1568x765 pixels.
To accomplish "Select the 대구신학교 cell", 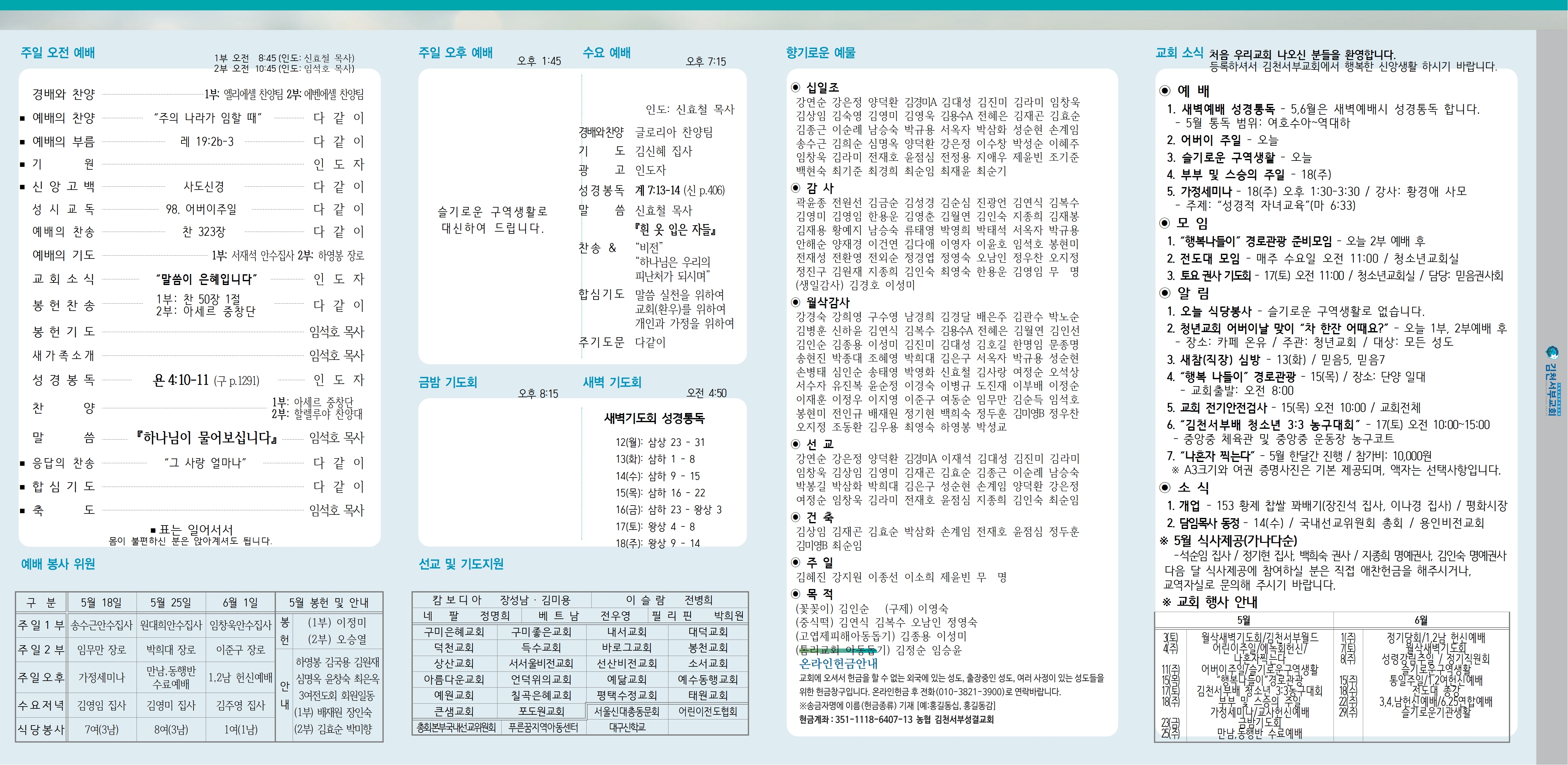I will coord(627,727).
